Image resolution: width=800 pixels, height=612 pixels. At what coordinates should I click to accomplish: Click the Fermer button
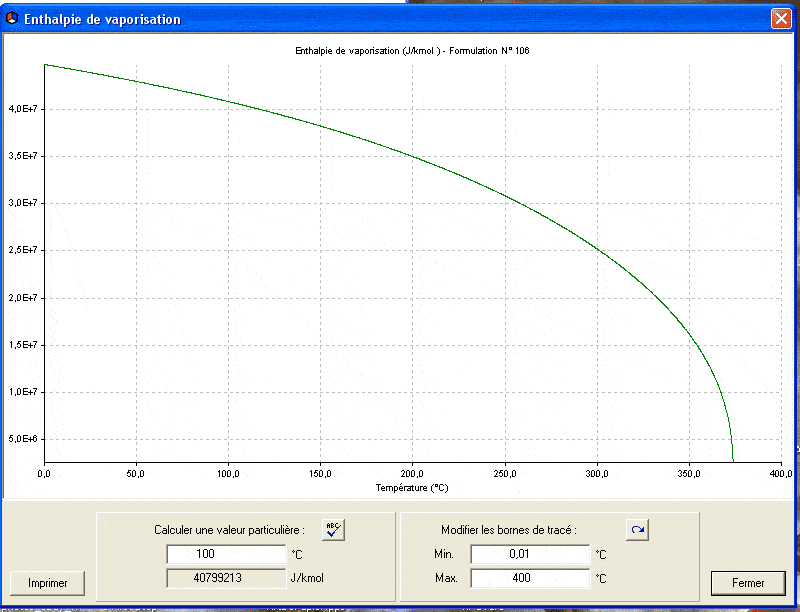coord(748,583)
